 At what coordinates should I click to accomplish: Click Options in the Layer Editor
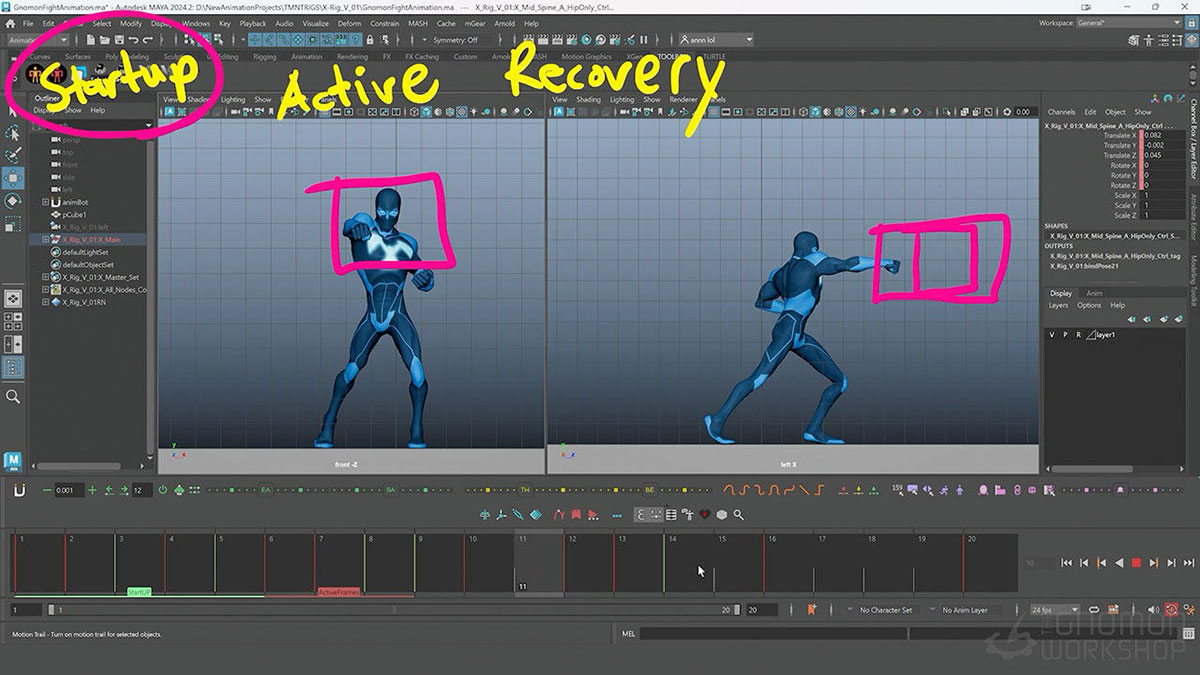[x=1089, y=306]
